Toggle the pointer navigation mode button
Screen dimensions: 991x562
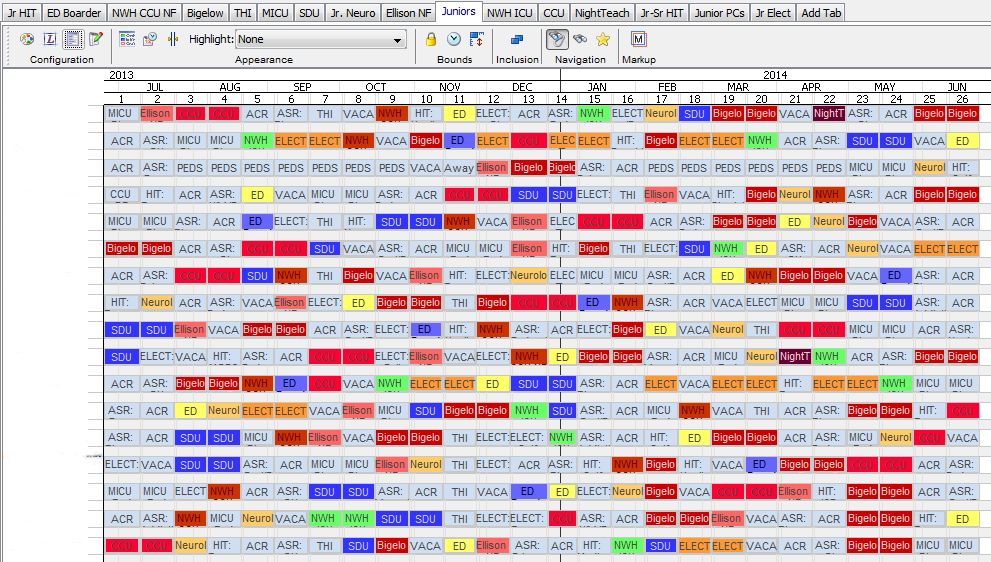pyautogui.click(x=558, y=39)
